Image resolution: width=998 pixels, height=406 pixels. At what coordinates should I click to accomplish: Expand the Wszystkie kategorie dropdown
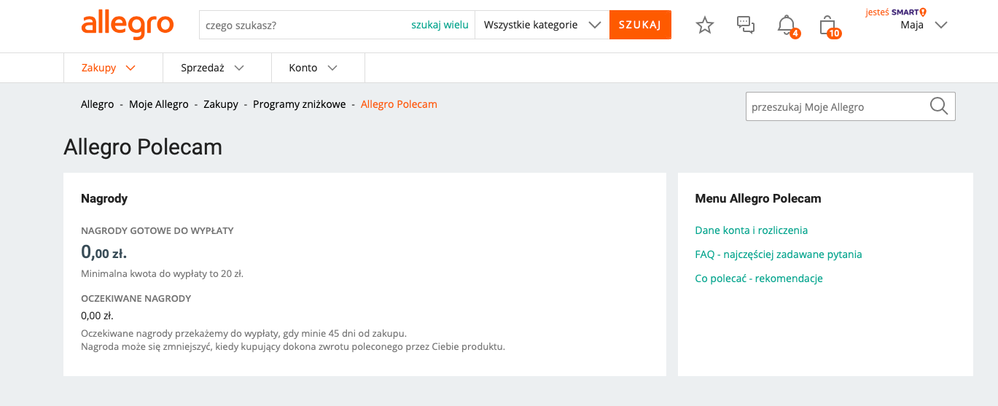point(541,25)
